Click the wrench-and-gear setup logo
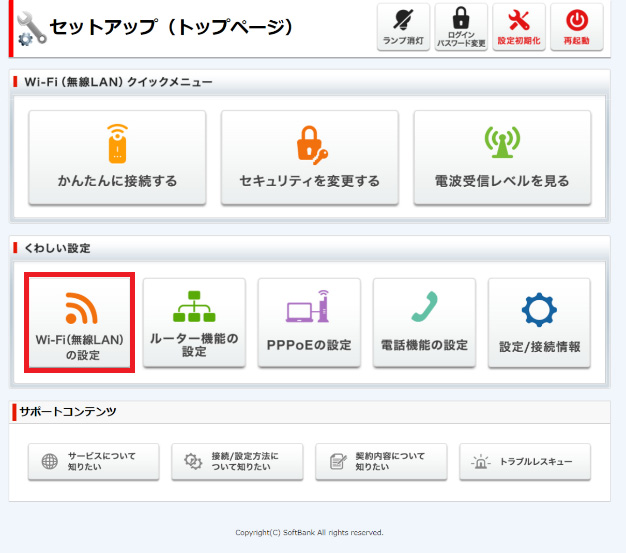 (31, 30)
